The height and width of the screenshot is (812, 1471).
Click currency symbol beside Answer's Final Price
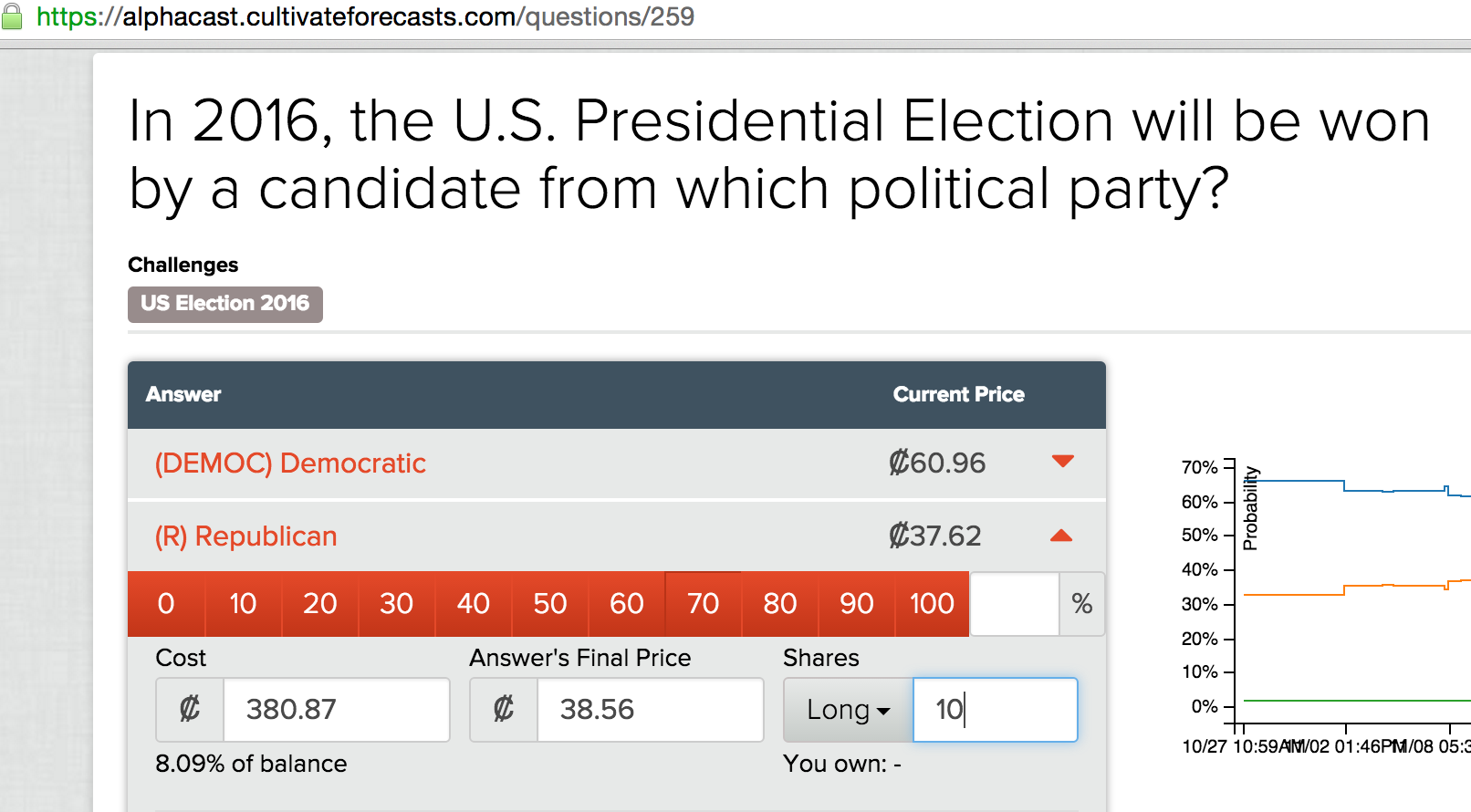pos(504,709)
